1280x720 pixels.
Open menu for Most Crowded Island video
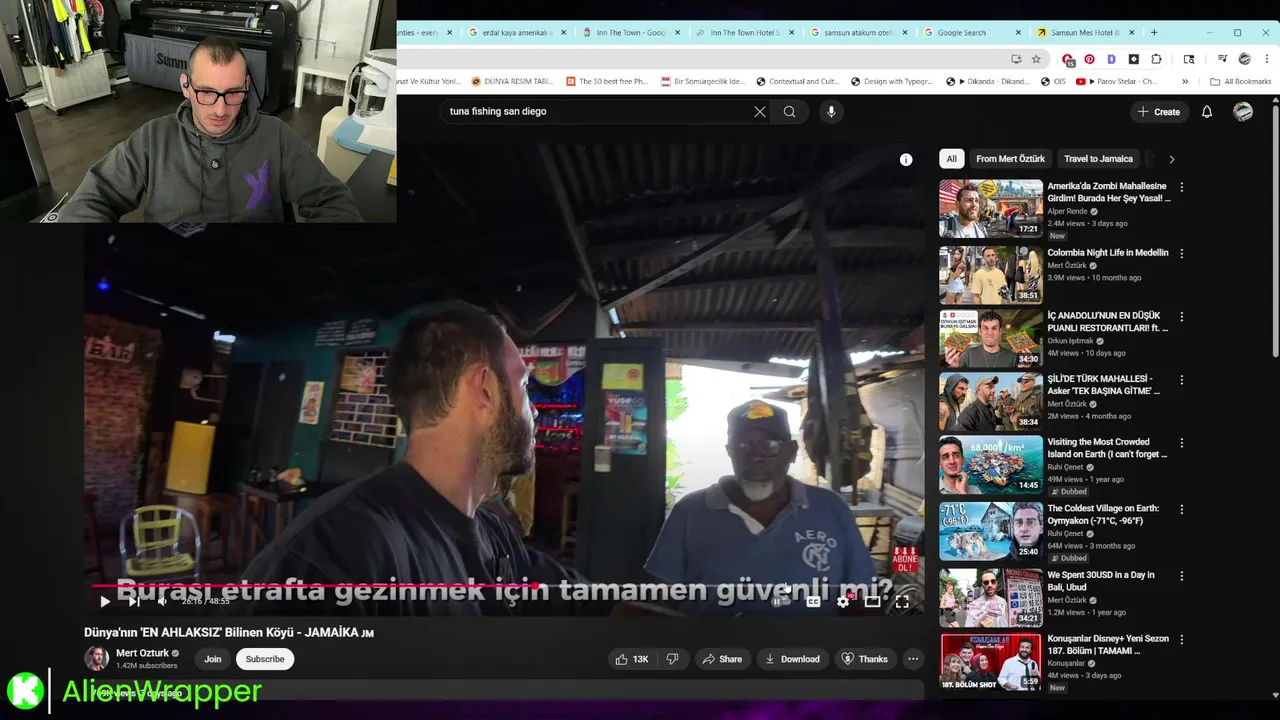point(1182,443)
